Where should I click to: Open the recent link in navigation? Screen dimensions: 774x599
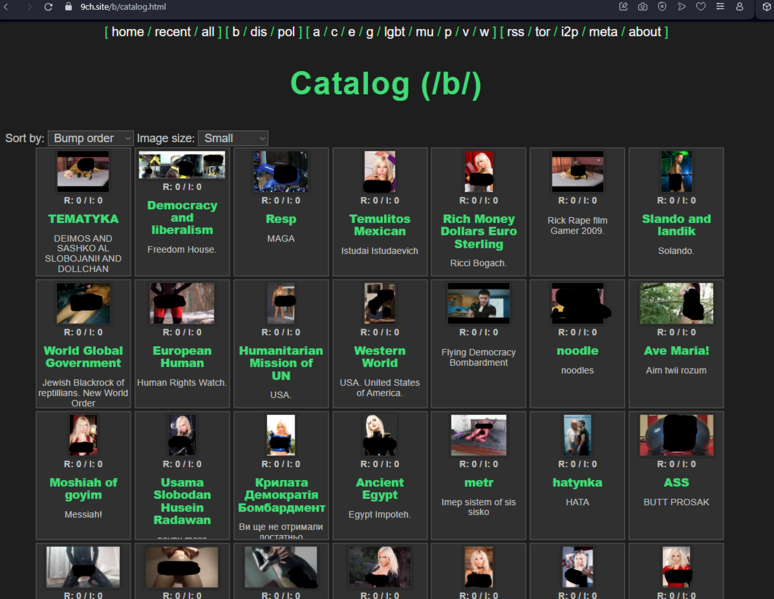172,32
